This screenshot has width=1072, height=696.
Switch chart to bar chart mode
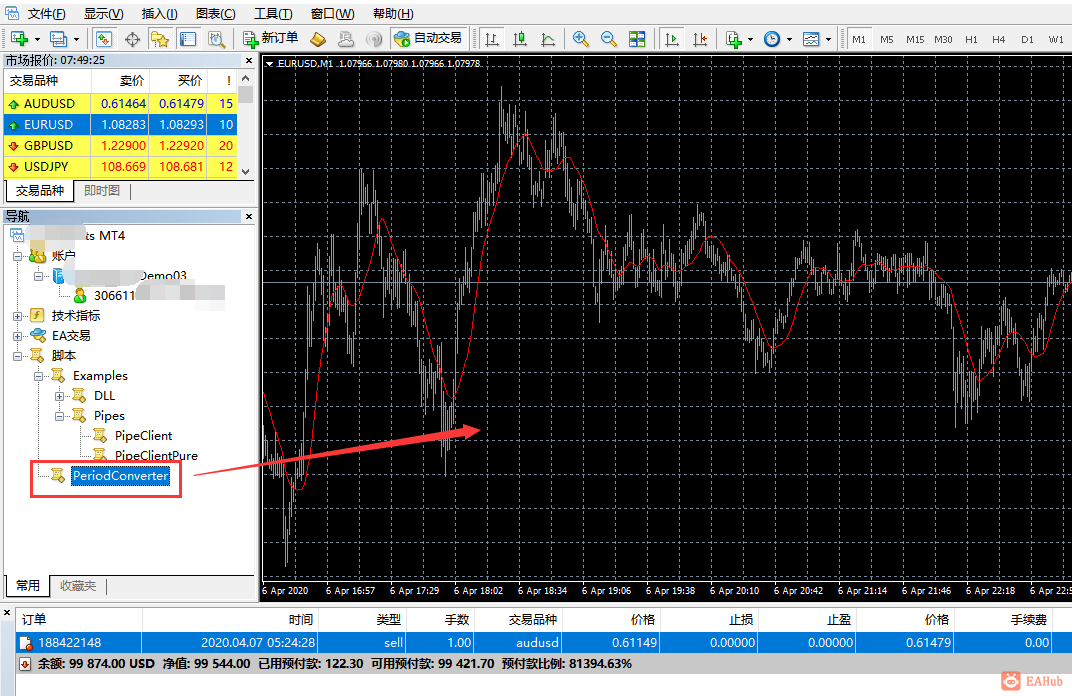pyautogui.click(x=492, y=39)
